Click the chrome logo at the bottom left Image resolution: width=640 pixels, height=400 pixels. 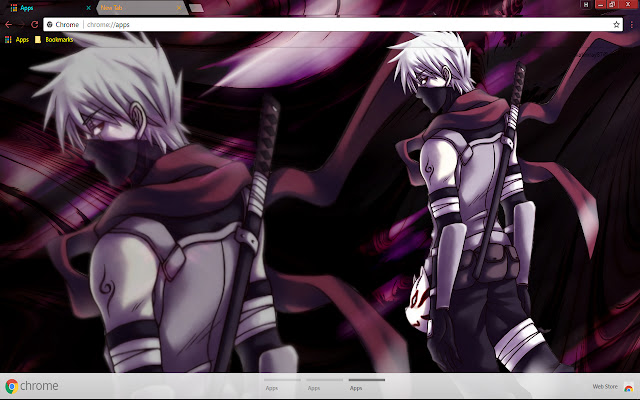tap(32, 386)
